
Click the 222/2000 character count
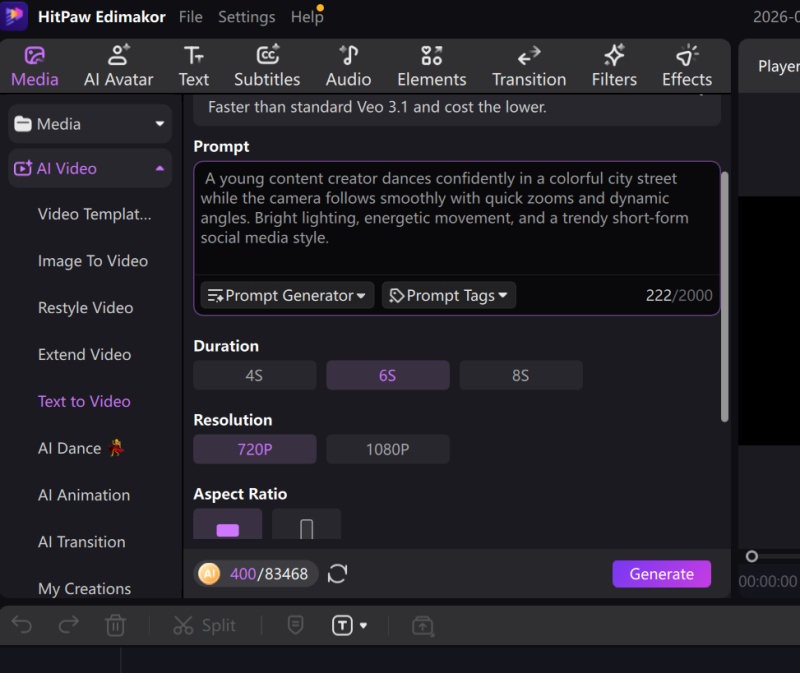point(679,295)
